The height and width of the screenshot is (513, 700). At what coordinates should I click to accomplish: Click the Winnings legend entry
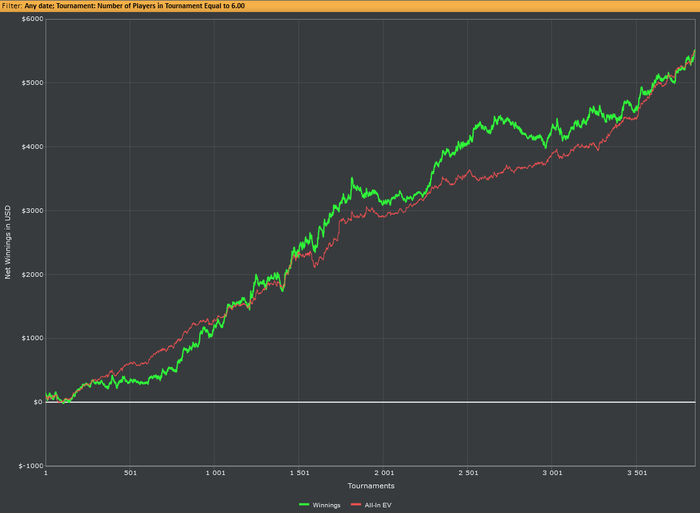pyautogui.click(x=320, y=505)
